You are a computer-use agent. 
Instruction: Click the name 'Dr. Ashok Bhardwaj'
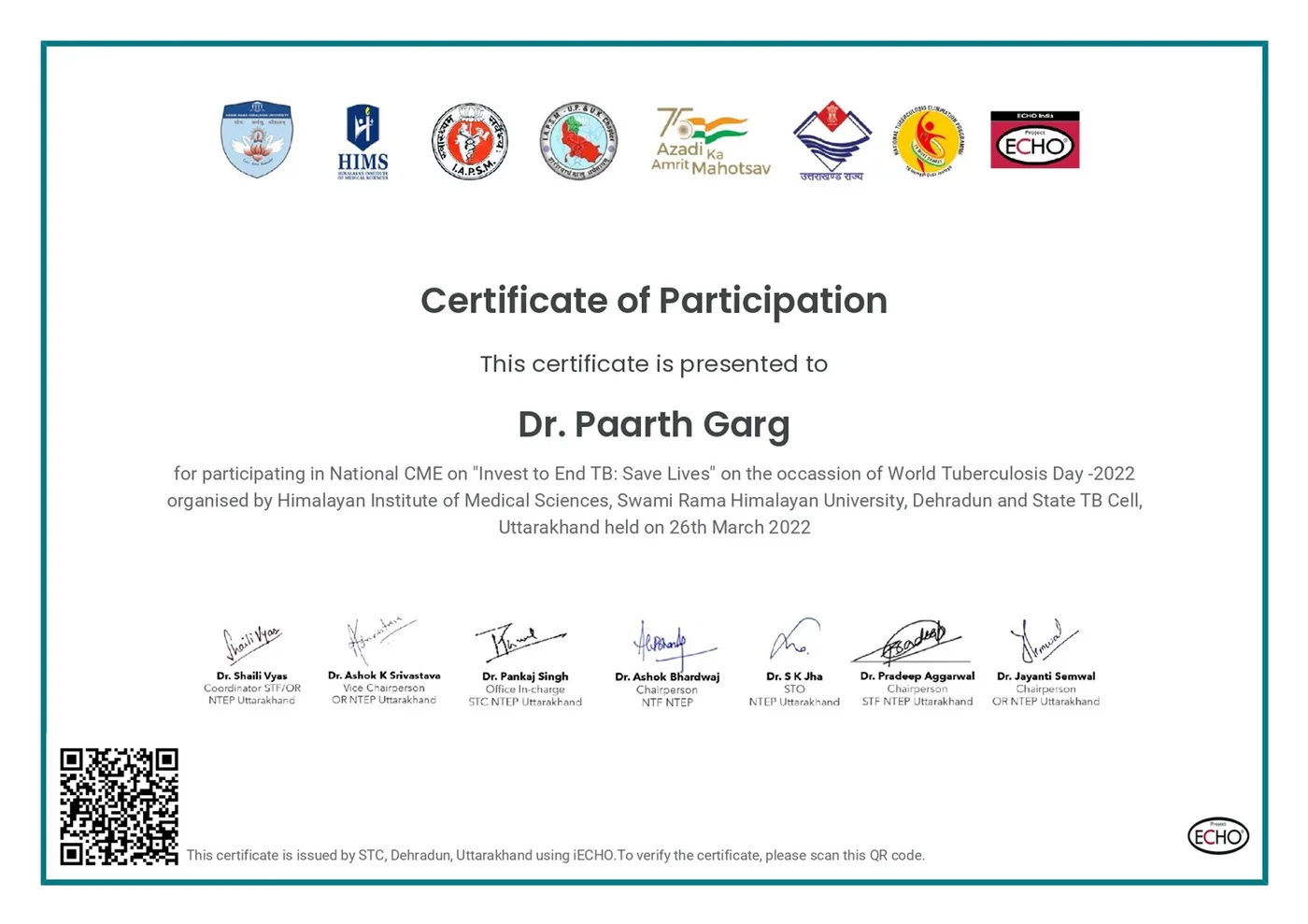click(667, 676)
